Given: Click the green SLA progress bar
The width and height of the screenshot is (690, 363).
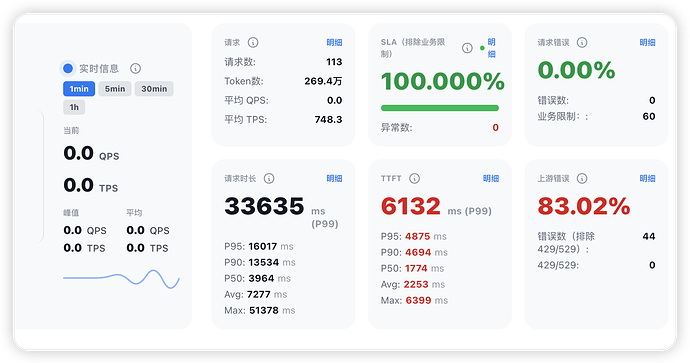Looking at the screenshot, I should [440, 108].
